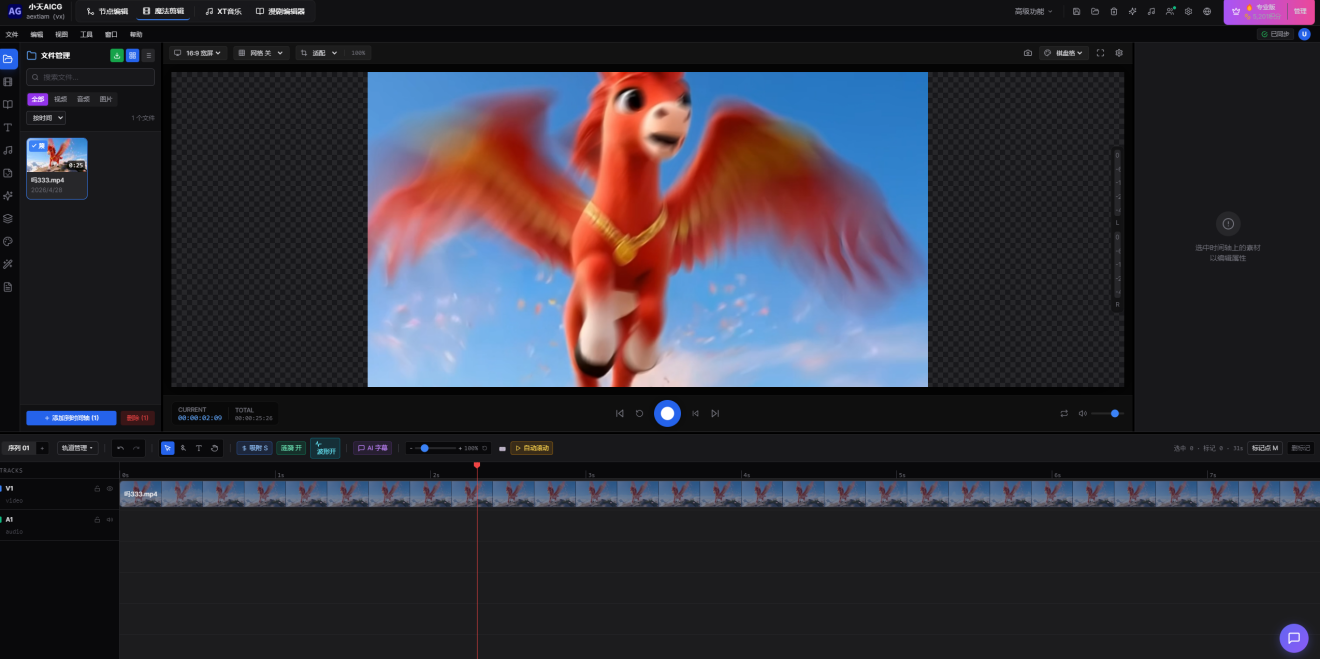The height and width of the screenshot is (659, 1320).
Task: Click the music note icon in top bar
Action: [x=1151, y=11]
